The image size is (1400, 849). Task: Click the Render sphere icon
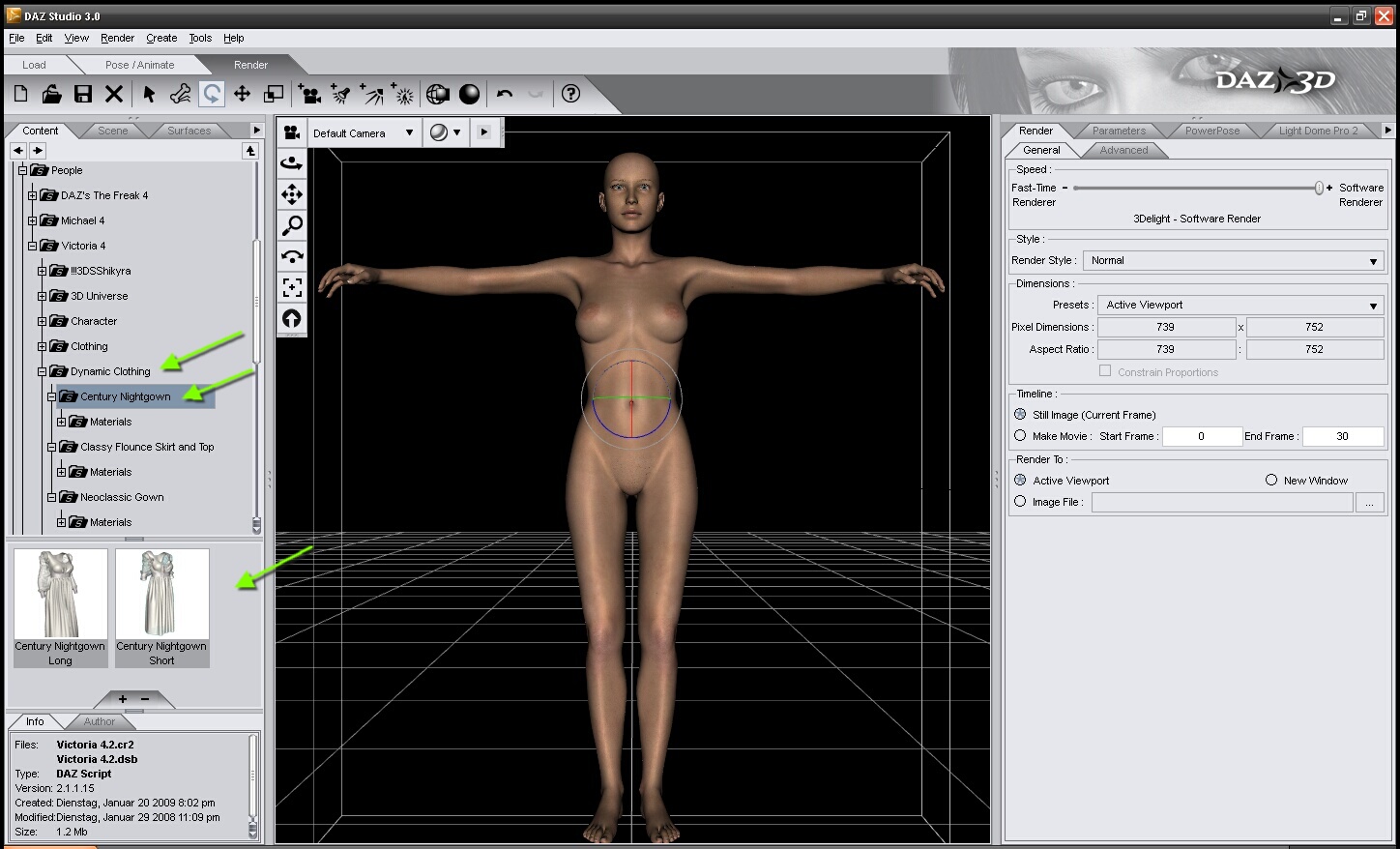(469, 94)
